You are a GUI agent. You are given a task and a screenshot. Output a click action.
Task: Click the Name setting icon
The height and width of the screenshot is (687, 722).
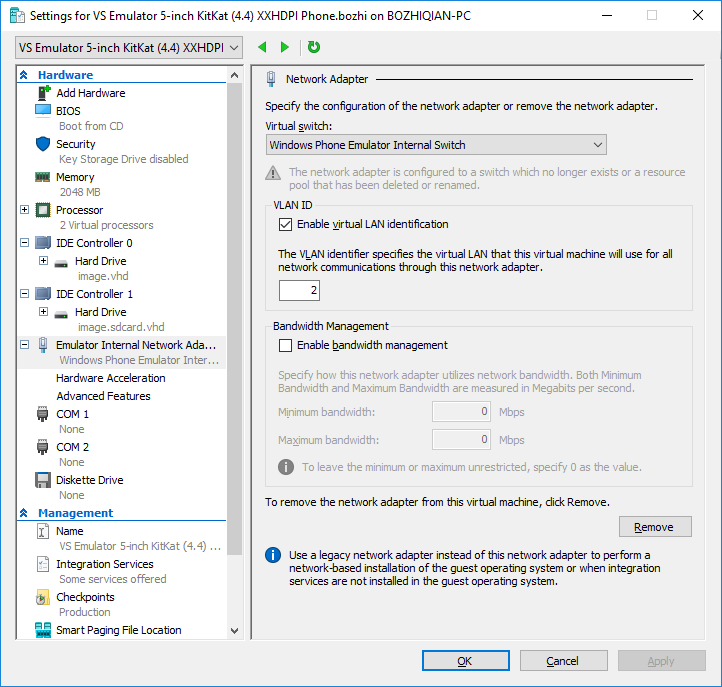tap(42, 531)
